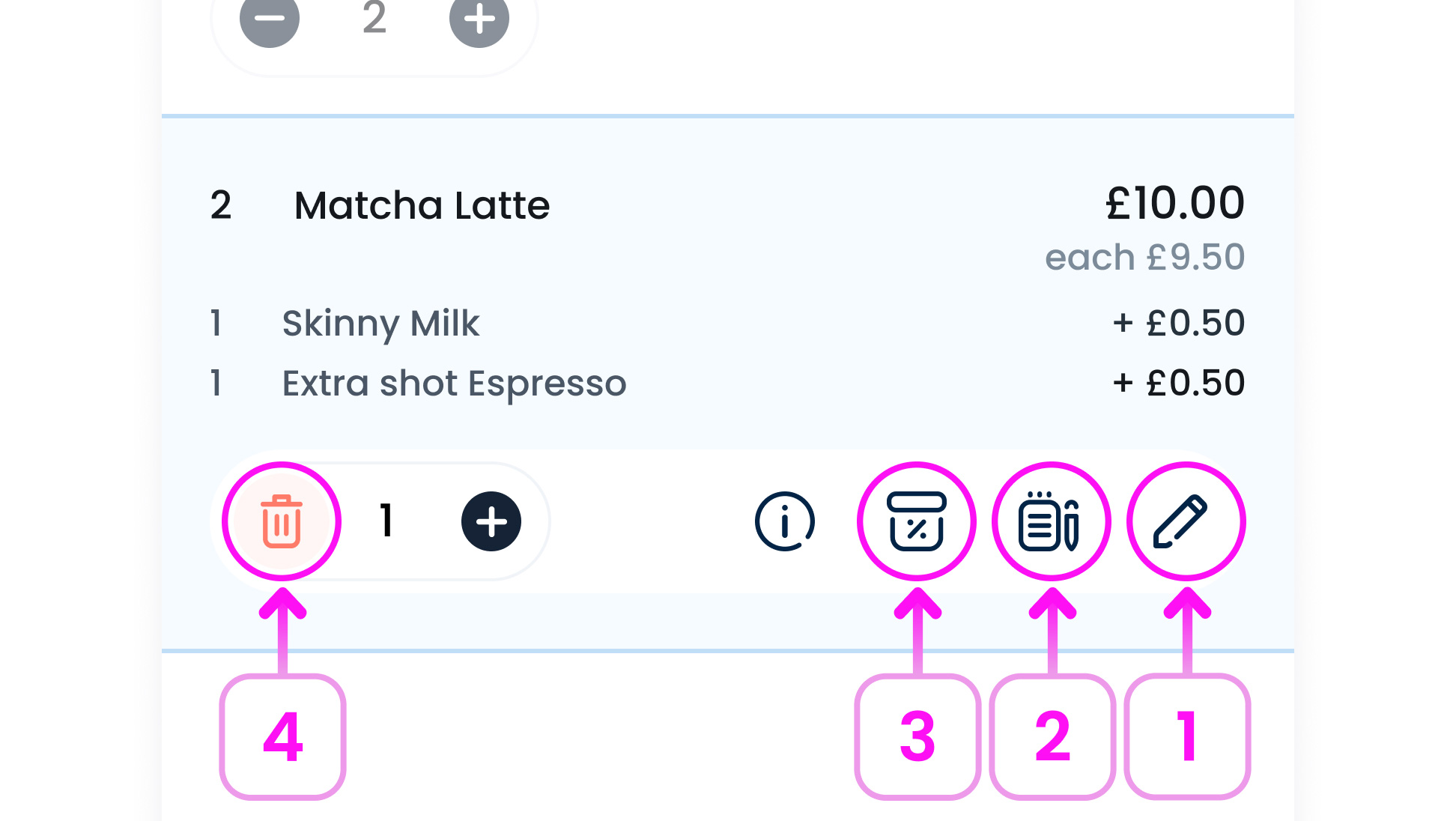Decrease quantity with the grey minus button
The image size is (1456, 821).
tap(270, 18)
